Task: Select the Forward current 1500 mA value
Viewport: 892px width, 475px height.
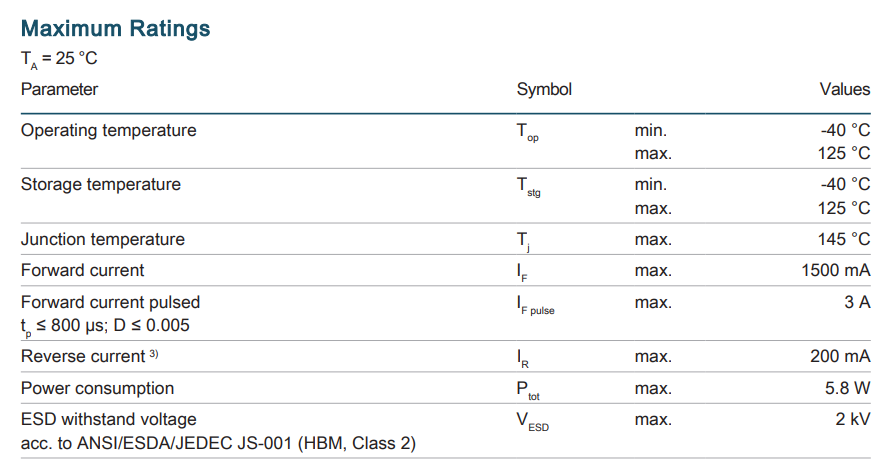Action: click(835, 270)
